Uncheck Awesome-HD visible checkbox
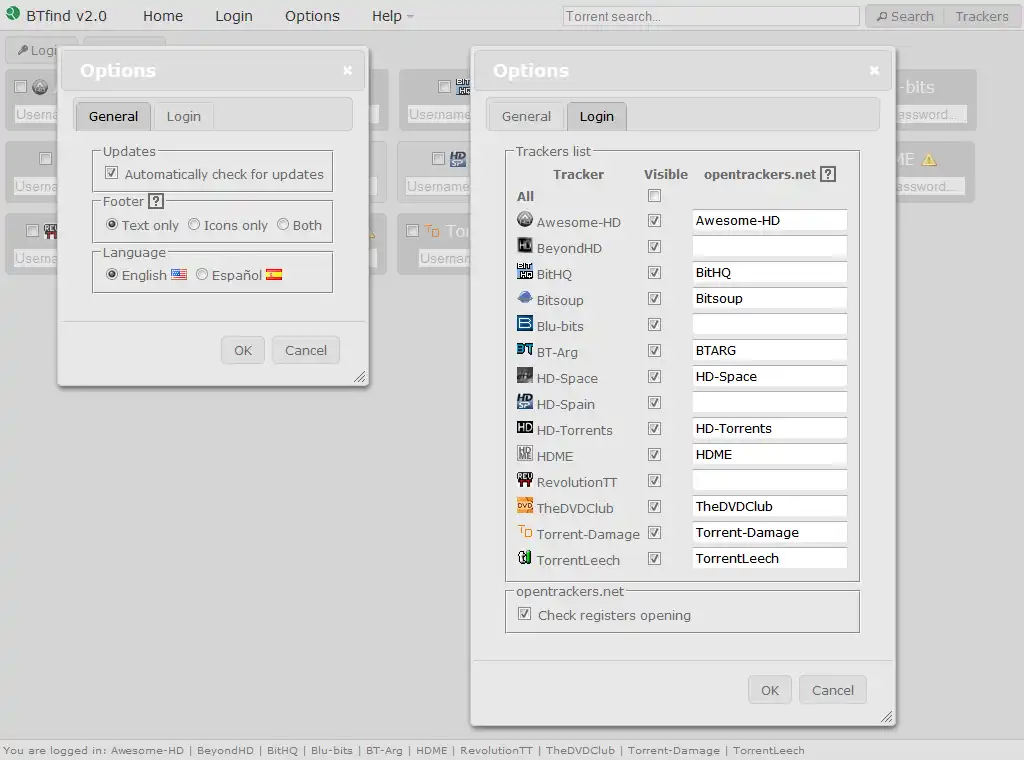 tap(654, 221)
